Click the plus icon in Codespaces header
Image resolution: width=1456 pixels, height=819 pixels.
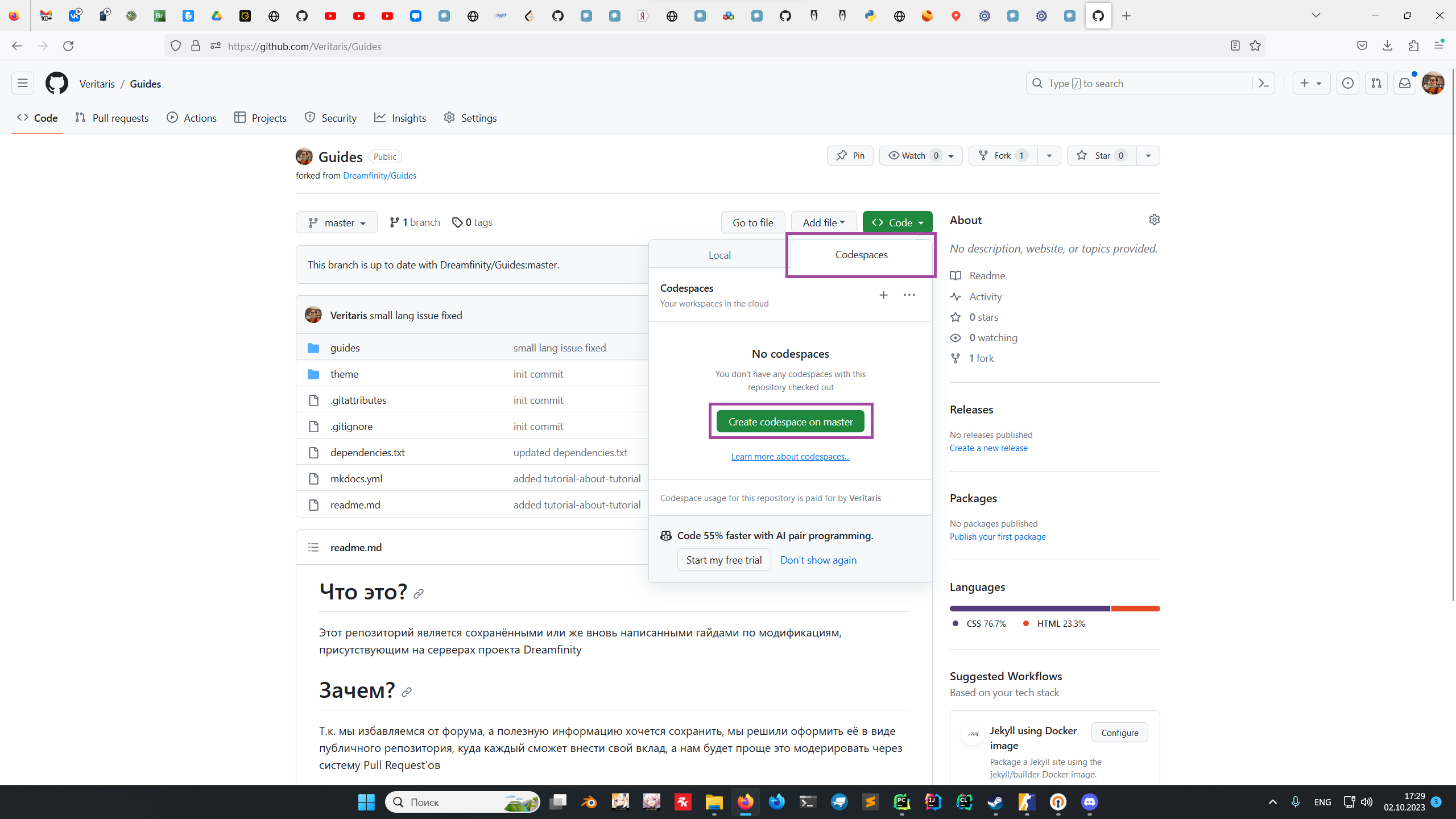tap(883, 295)
